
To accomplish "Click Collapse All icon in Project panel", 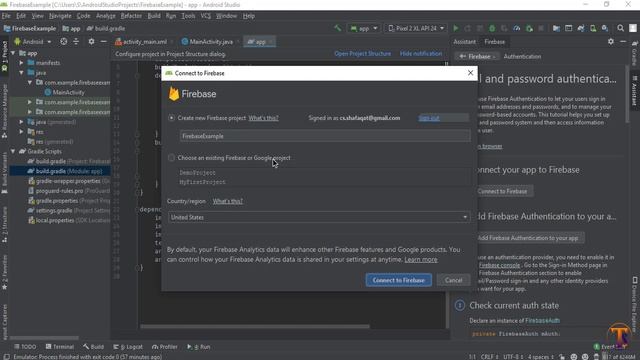I will click(76, 42).
